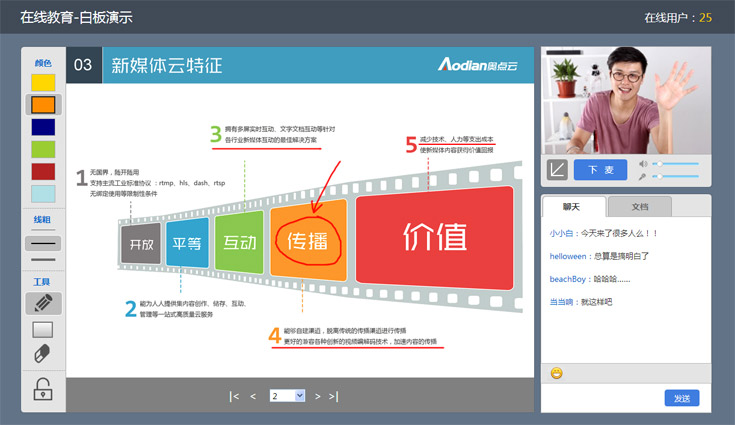735x425 pixels.
Task: Click the slide title 新媒体云特征
Action: [x=167, y=65]
